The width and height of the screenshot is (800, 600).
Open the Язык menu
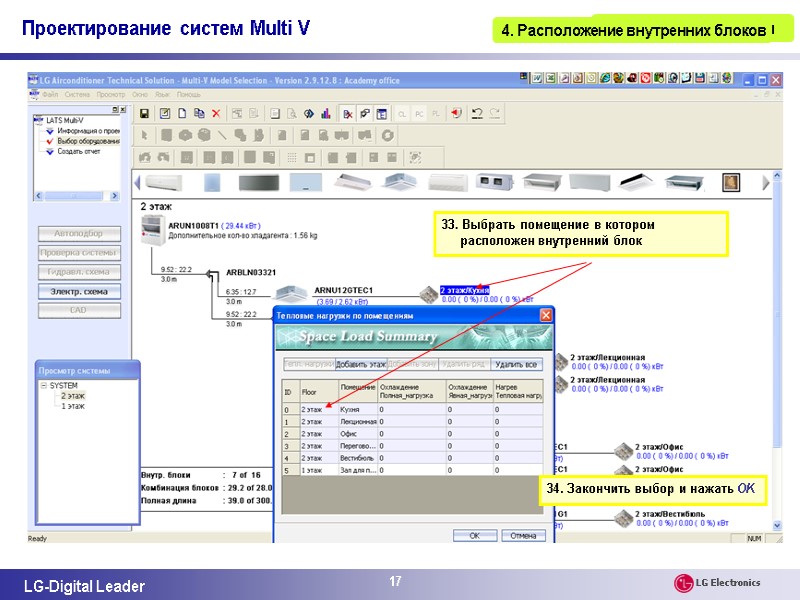(x=162, y=94)
